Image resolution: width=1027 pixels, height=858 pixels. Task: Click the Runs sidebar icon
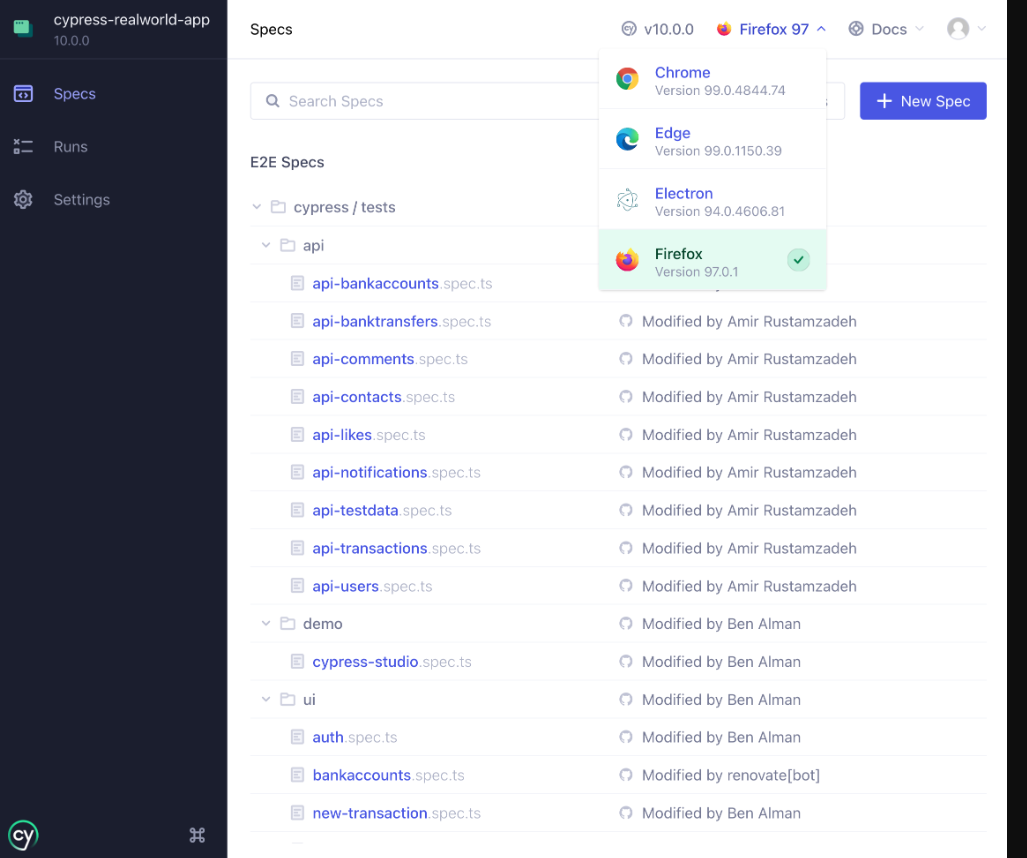tap(23, 147)
